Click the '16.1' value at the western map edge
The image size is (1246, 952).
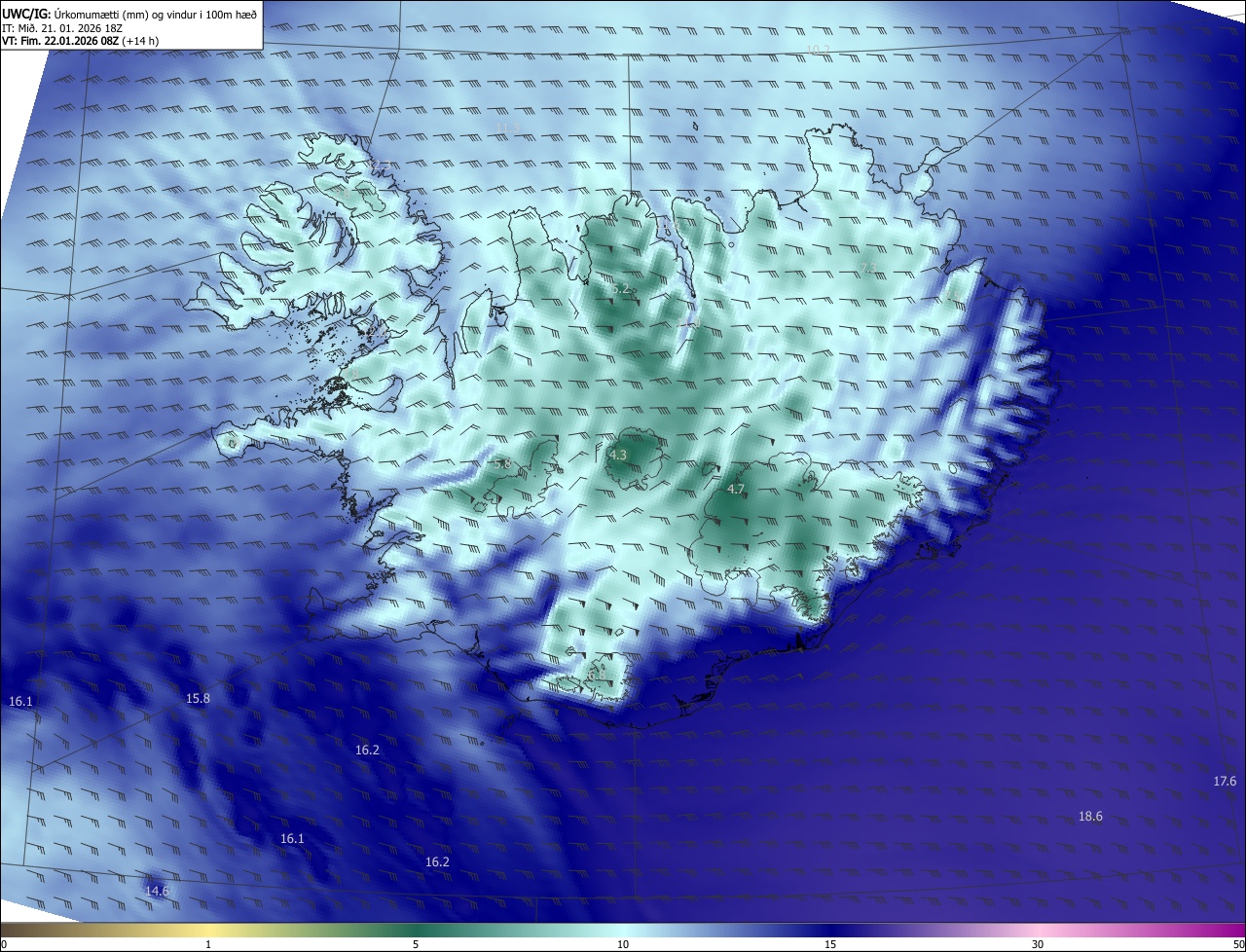[x=20, y=701]
